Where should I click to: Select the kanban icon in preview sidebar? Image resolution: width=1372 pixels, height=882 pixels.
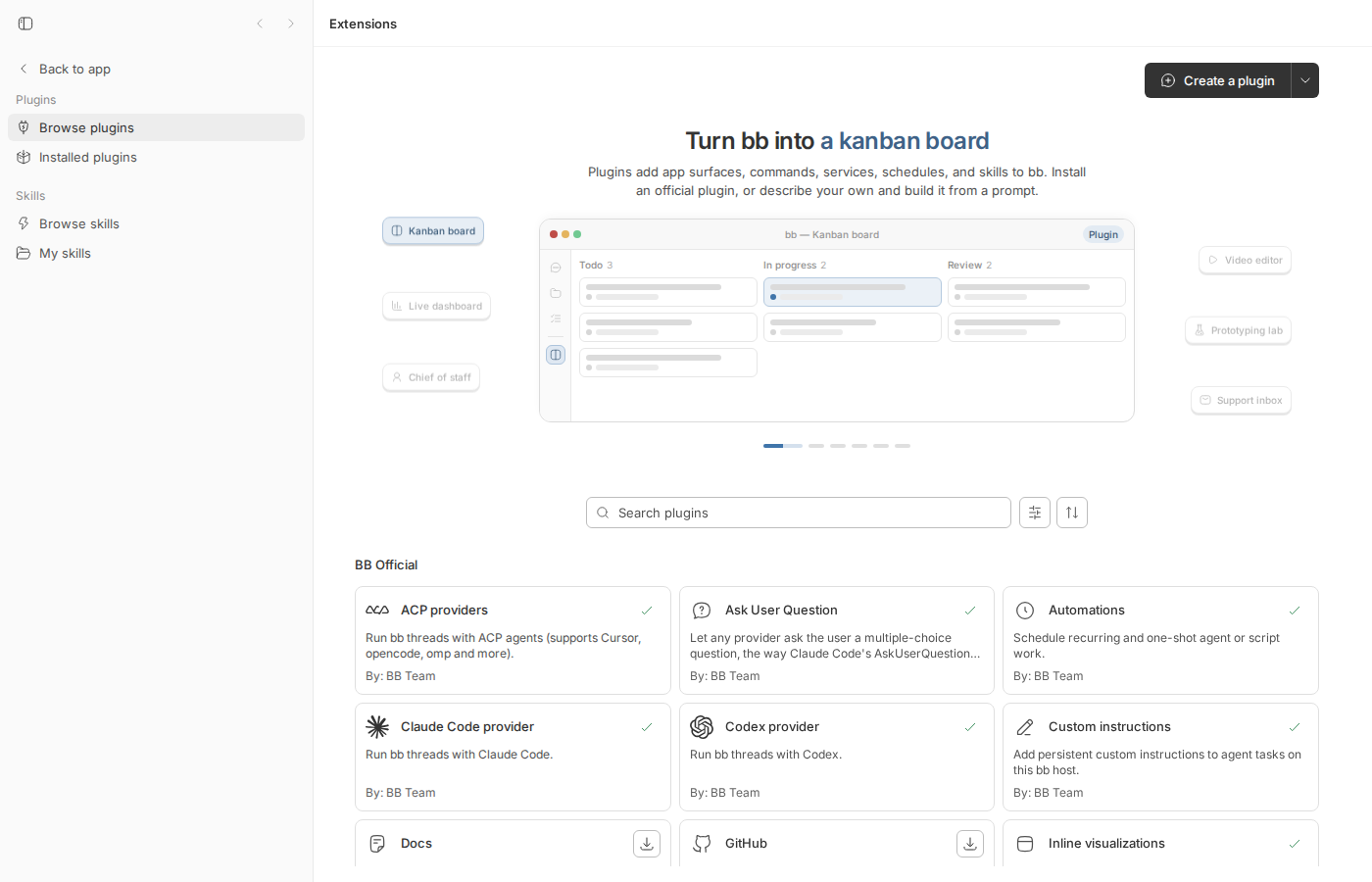coord(556,355)
